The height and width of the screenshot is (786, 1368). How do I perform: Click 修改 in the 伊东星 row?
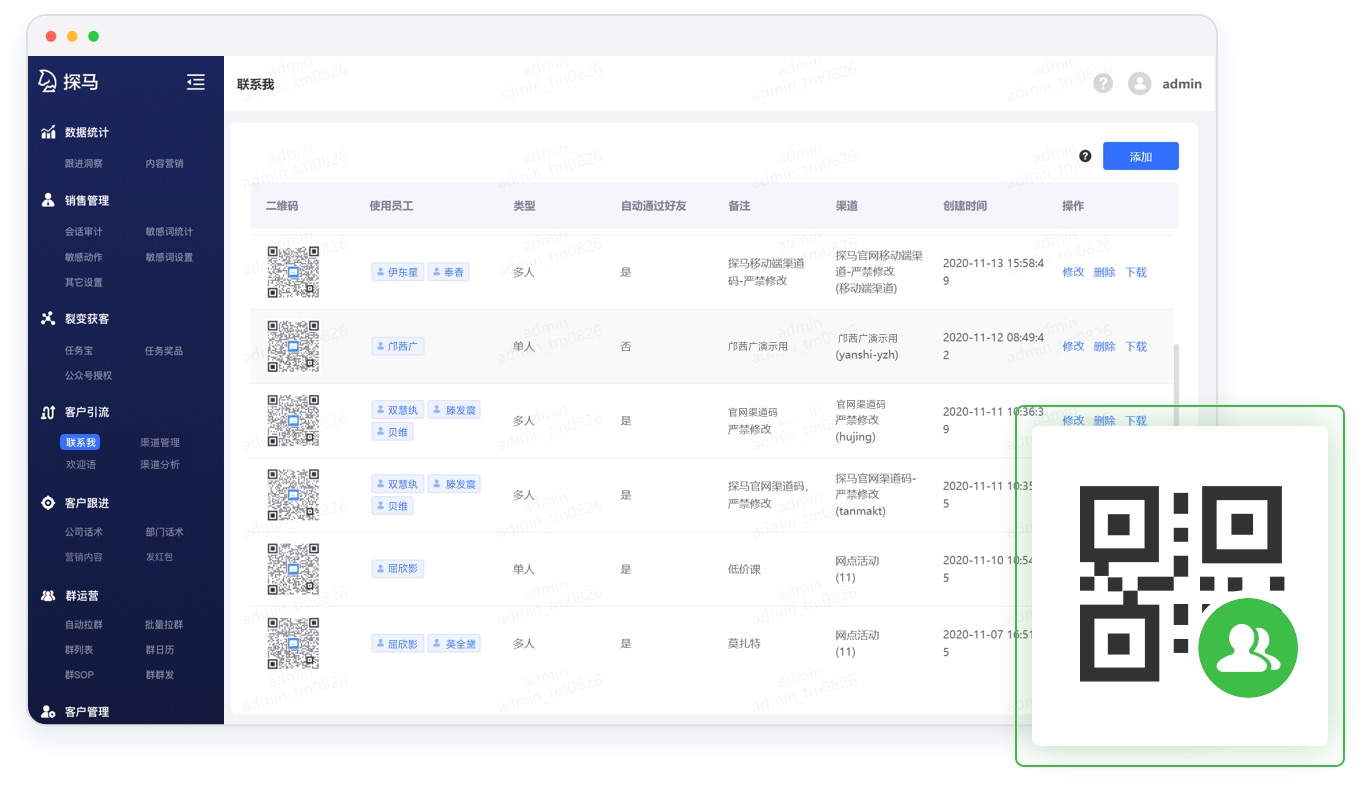1073,272
